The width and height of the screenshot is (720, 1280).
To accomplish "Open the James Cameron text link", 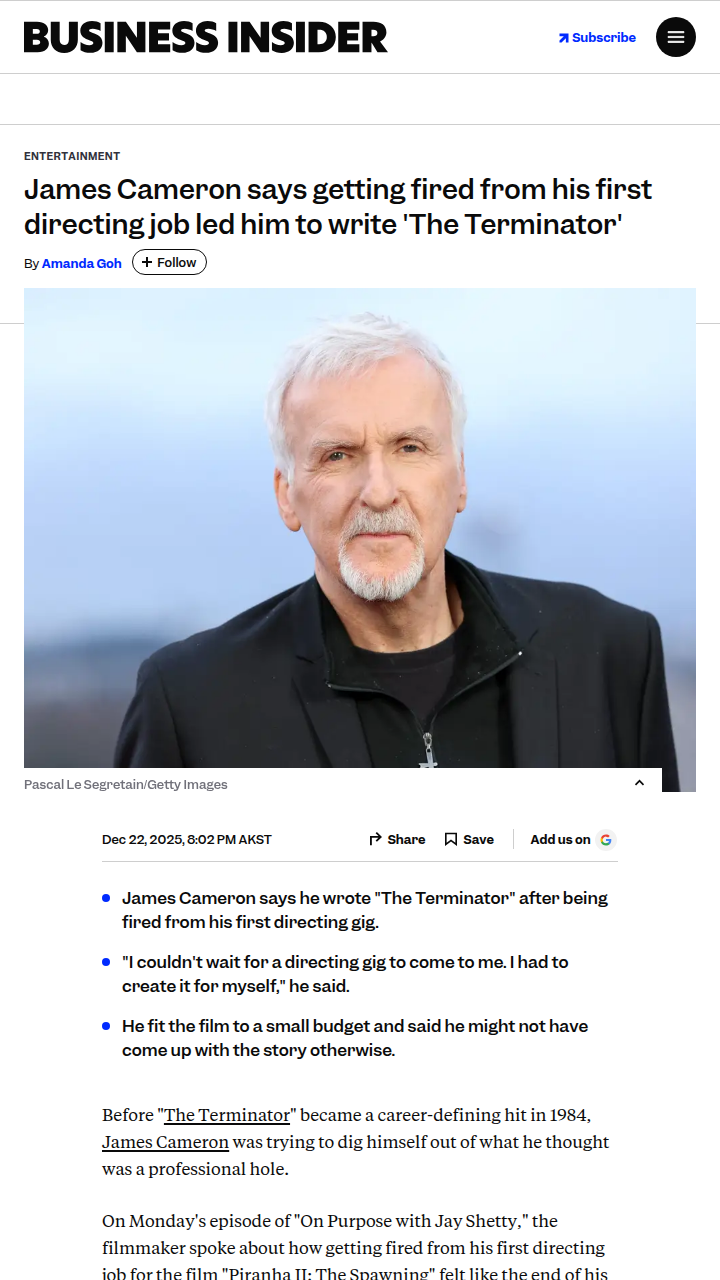I will click(165, 1141).
